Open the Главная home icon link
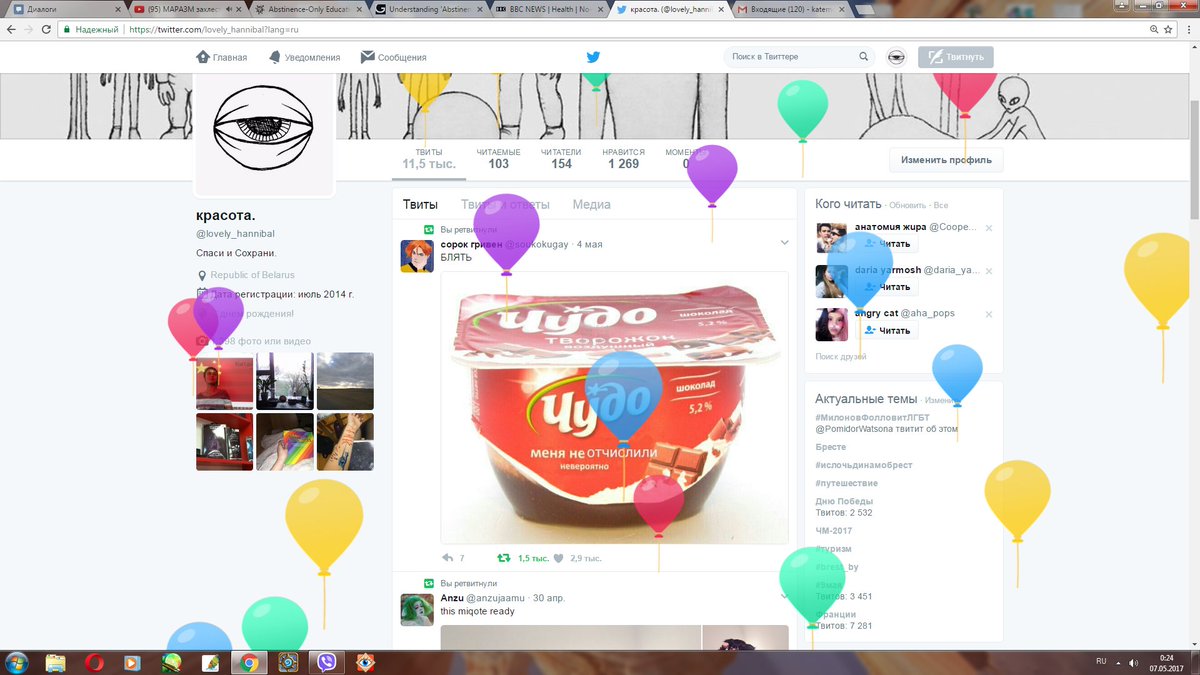Viewport: 1200px width, 675px height. pyautogui.click(x=221, y=57)
